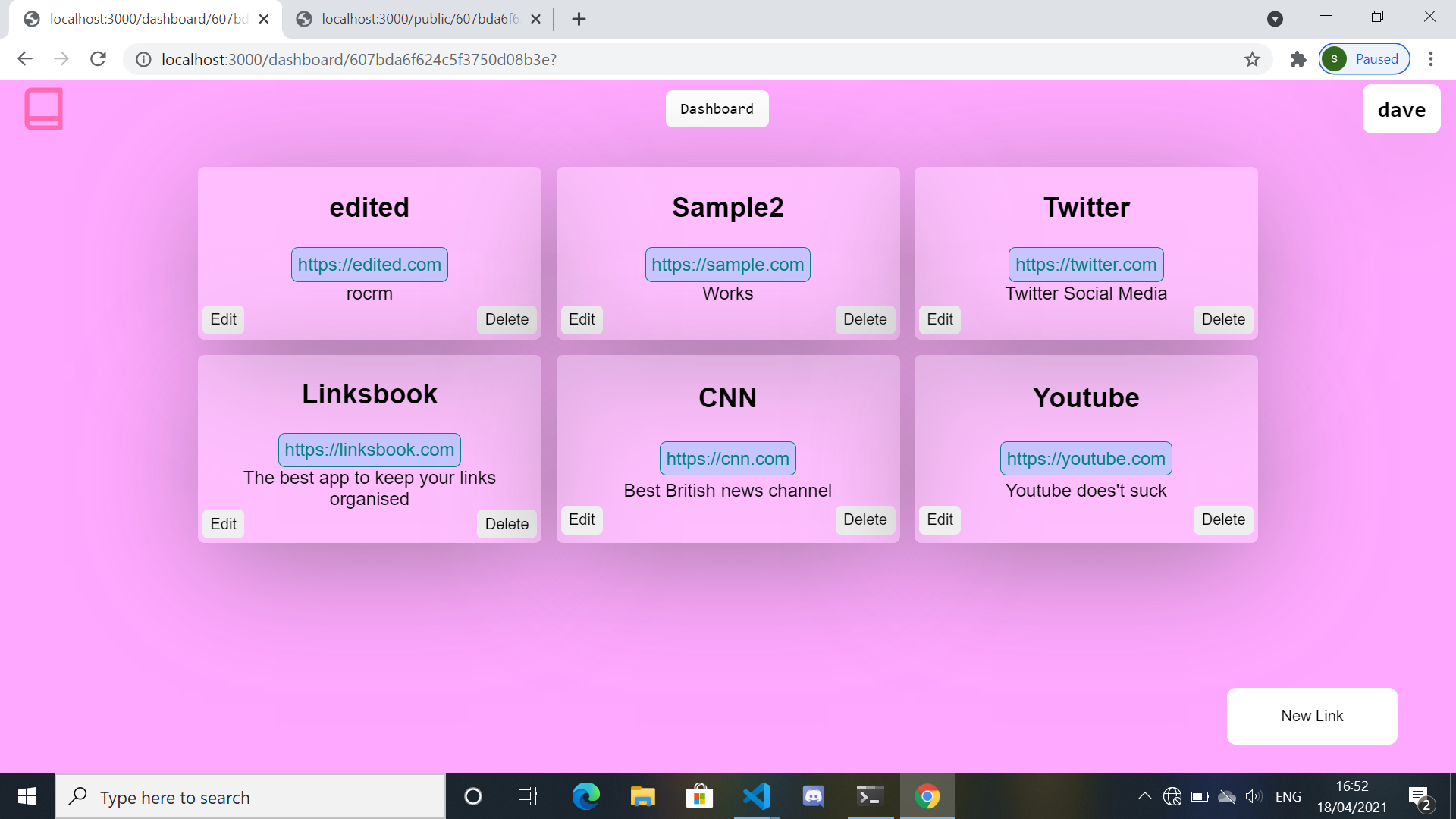The width and height of the screenshot is (1456, 819).
Task: Open Task View on the taskbar
Action: pos(527,796)
